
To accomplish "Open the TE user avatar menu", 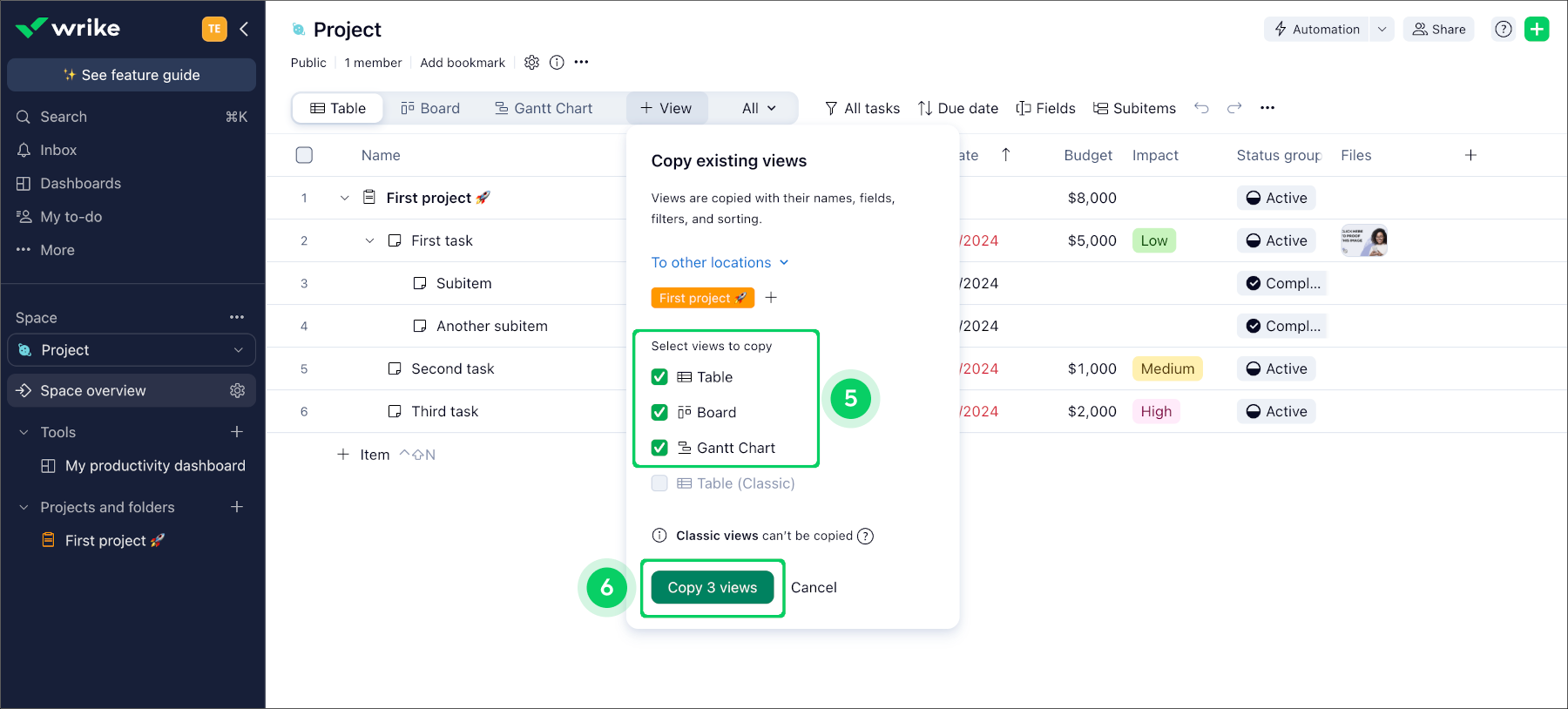I will (214, 29).
